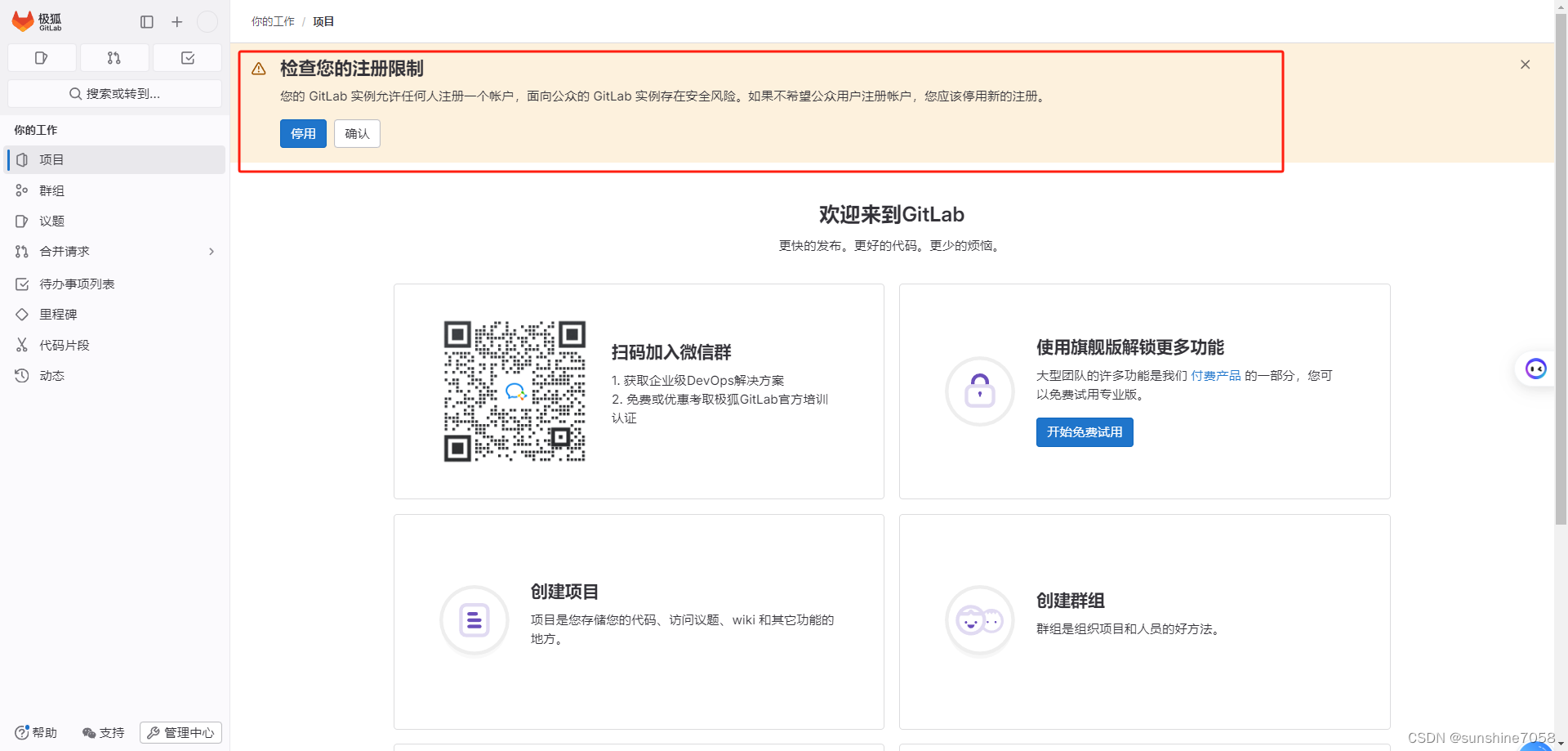Open the 创建群组 card heading
This screenshot has width=1568, height=751.
1070,601
